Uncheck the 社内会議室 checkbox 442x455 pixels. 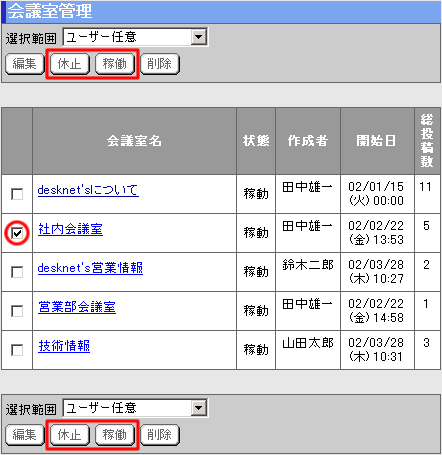17,233
